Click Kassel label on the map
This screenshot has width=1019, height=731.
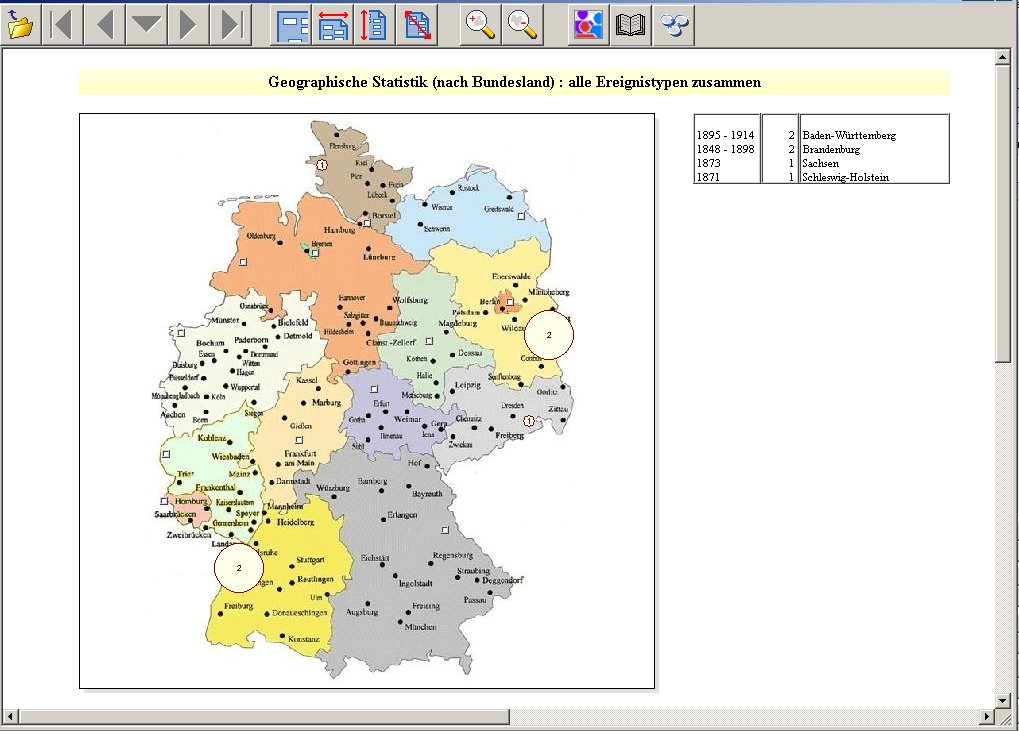pos(307,380)
